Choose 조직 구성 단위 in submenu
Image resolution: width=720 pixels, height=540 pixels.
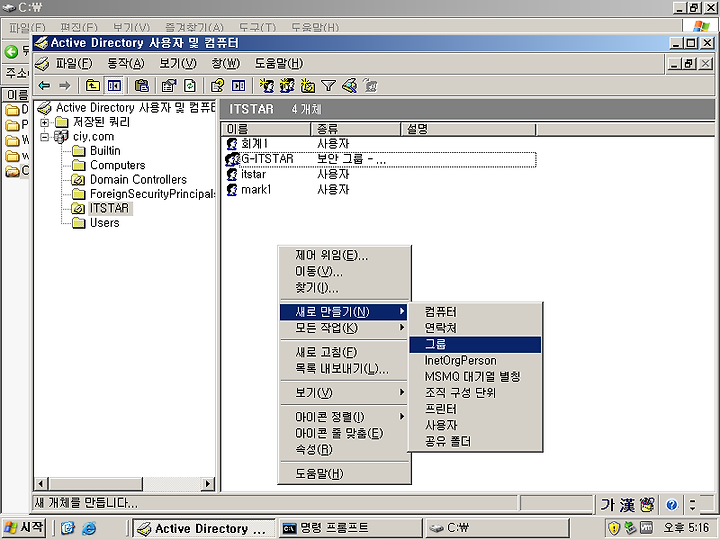tap(475, 393)
